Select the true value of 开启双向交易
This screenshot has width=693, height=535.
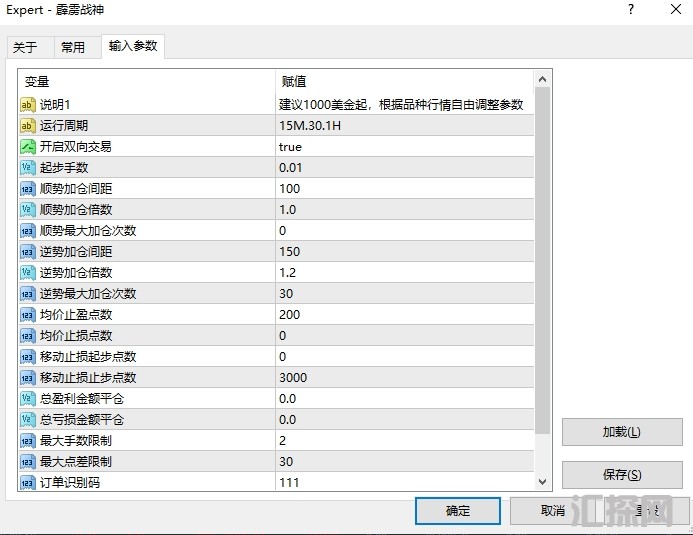(x=290, y=147)
